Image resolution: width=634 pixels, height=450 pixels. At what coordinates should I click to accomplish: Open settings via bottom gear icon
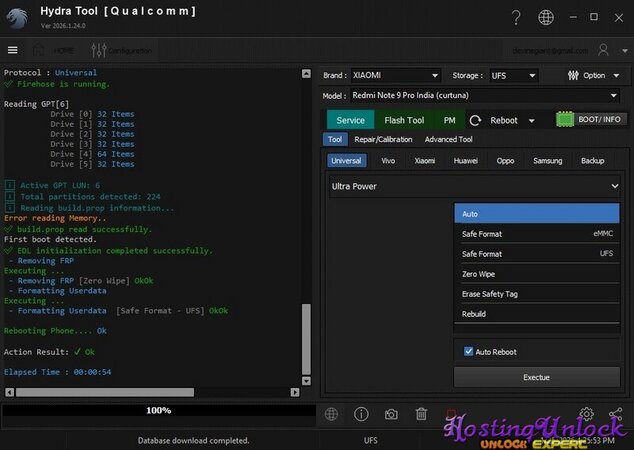pos(586,413)
